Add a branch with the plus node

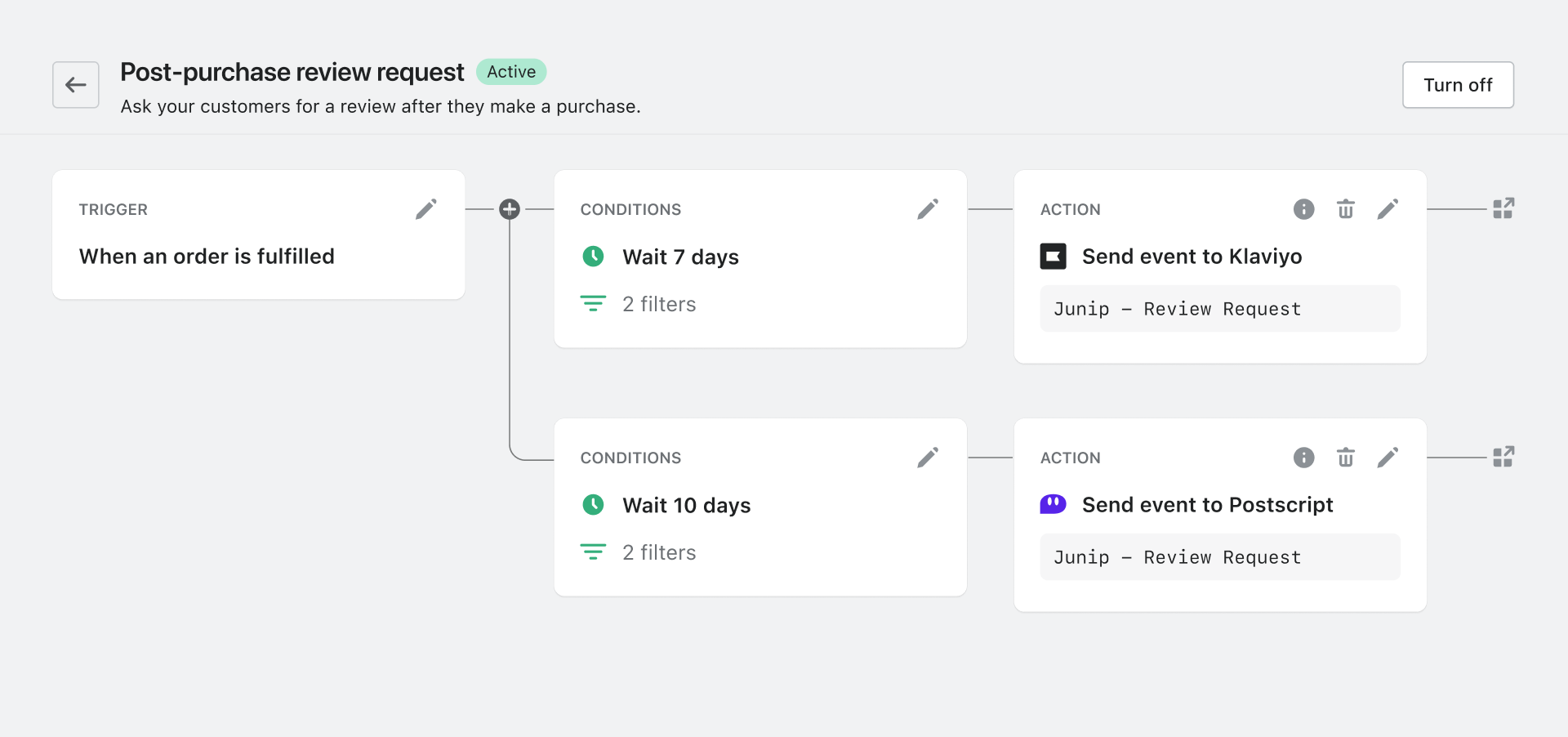click(510, 209)
